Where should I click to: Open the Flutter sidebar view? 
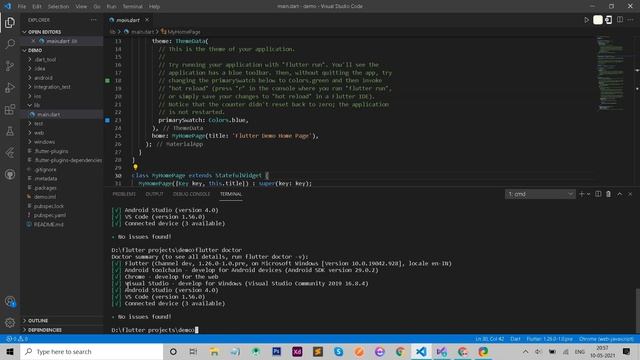click(10, 153)
